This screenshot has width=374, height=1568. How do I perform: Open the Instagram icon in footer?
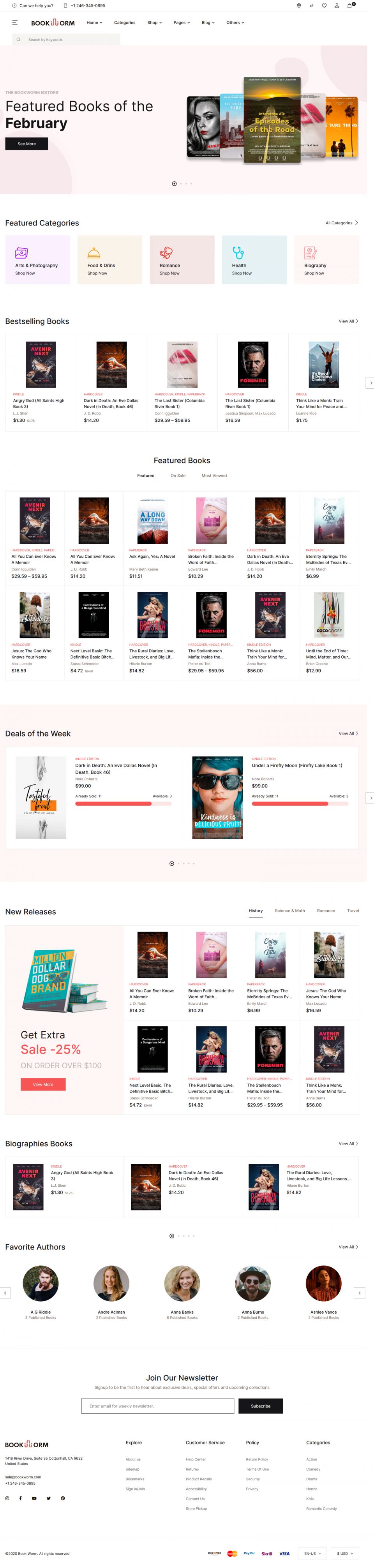7,1498
